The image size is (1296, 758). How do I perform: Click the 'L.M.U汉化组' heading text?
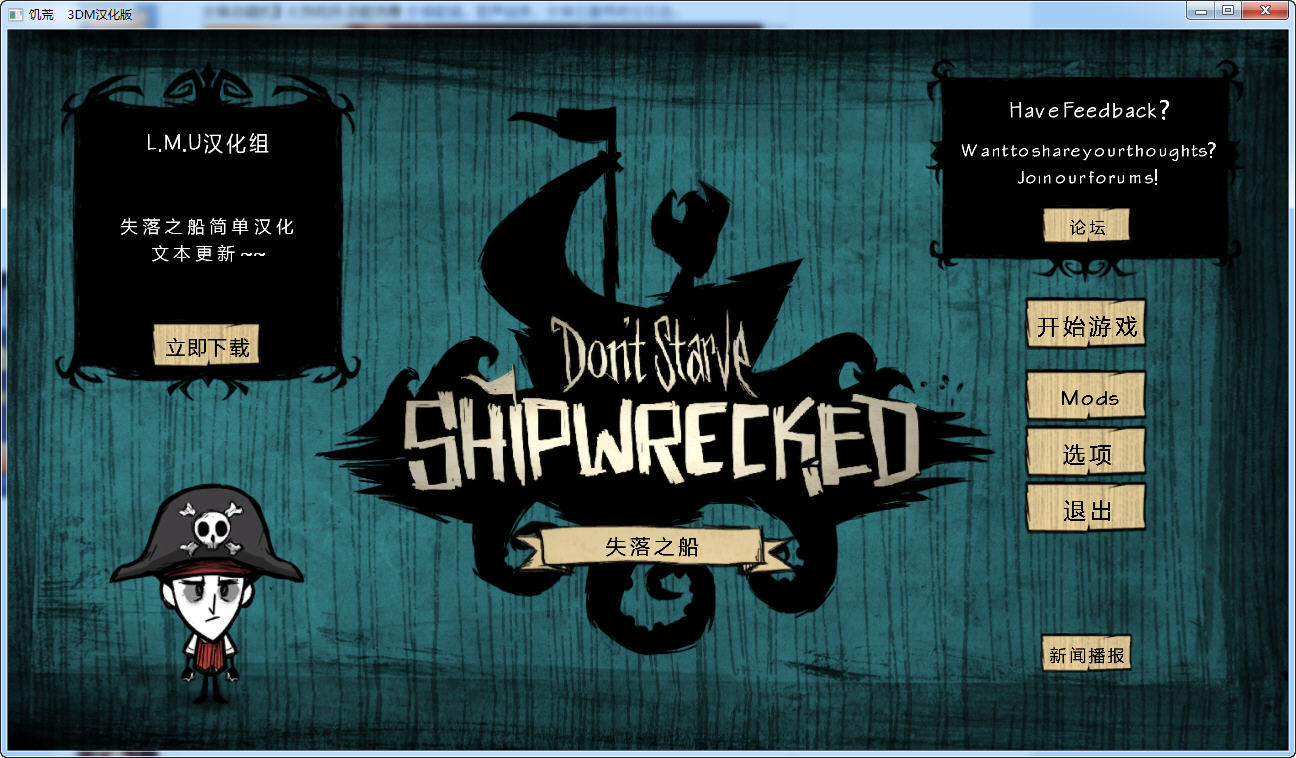pyautogui.click(x=208, y=143)
